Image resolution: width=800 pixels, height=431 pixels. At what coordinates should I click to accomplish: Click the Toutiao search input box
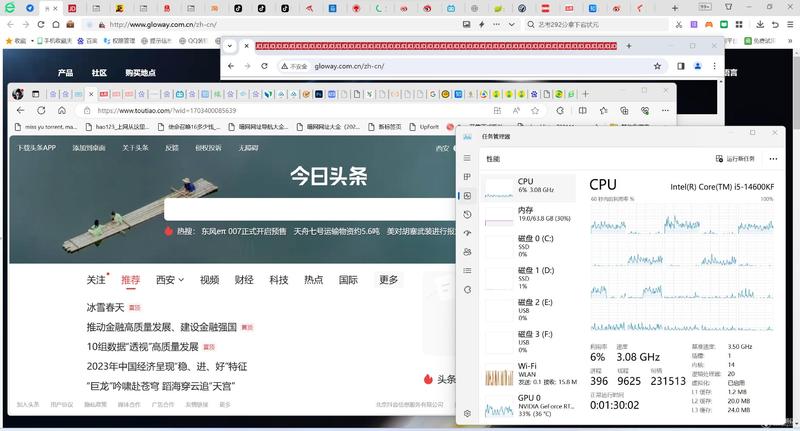311,209
